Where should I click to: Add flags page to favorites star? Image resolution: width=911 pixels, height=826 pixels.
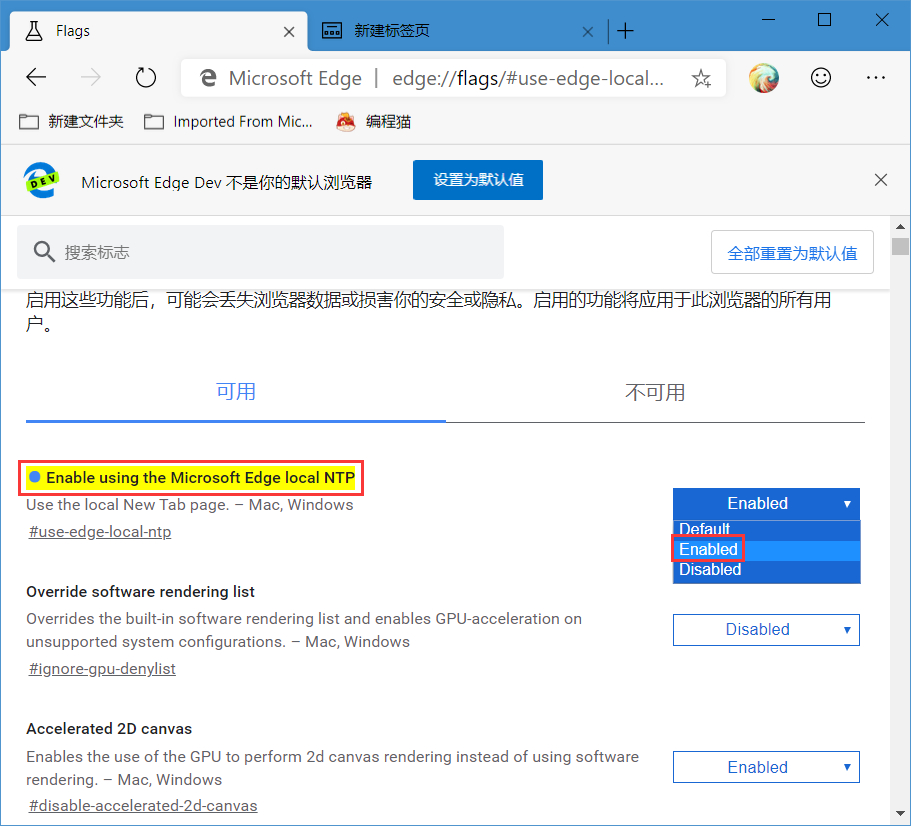[702, 77]
